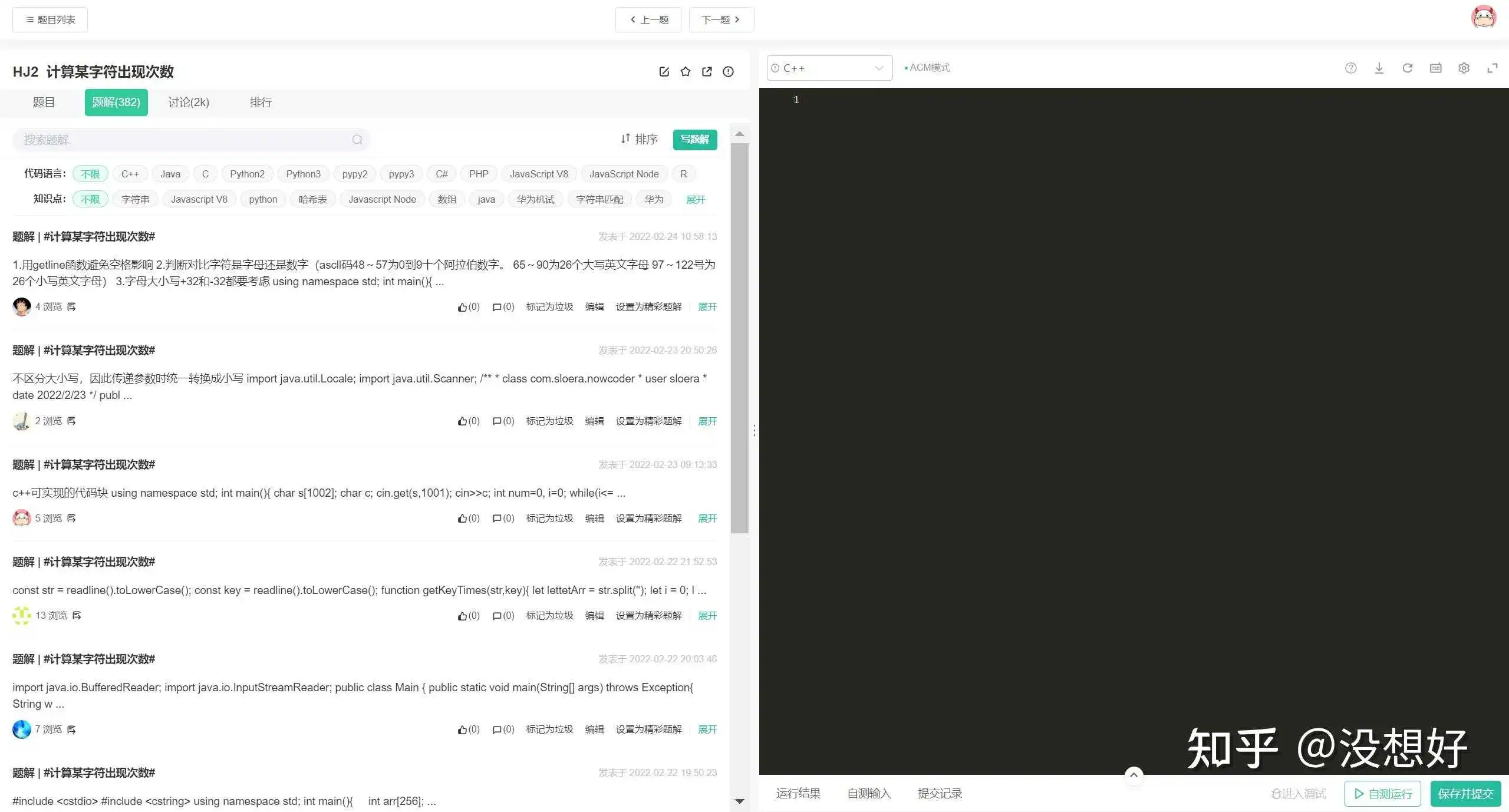The width and height of the screenshot is (1509, 812).
Task: Enter fullscreen editor mode icon
Action: 1492,68
